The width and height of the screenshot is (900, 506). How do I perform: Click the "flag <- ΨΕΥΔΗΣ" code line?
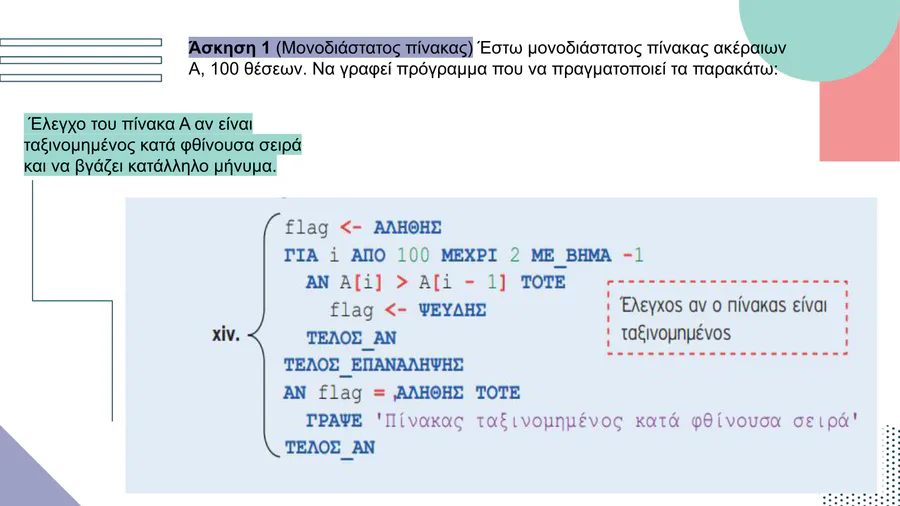point(408,310)
